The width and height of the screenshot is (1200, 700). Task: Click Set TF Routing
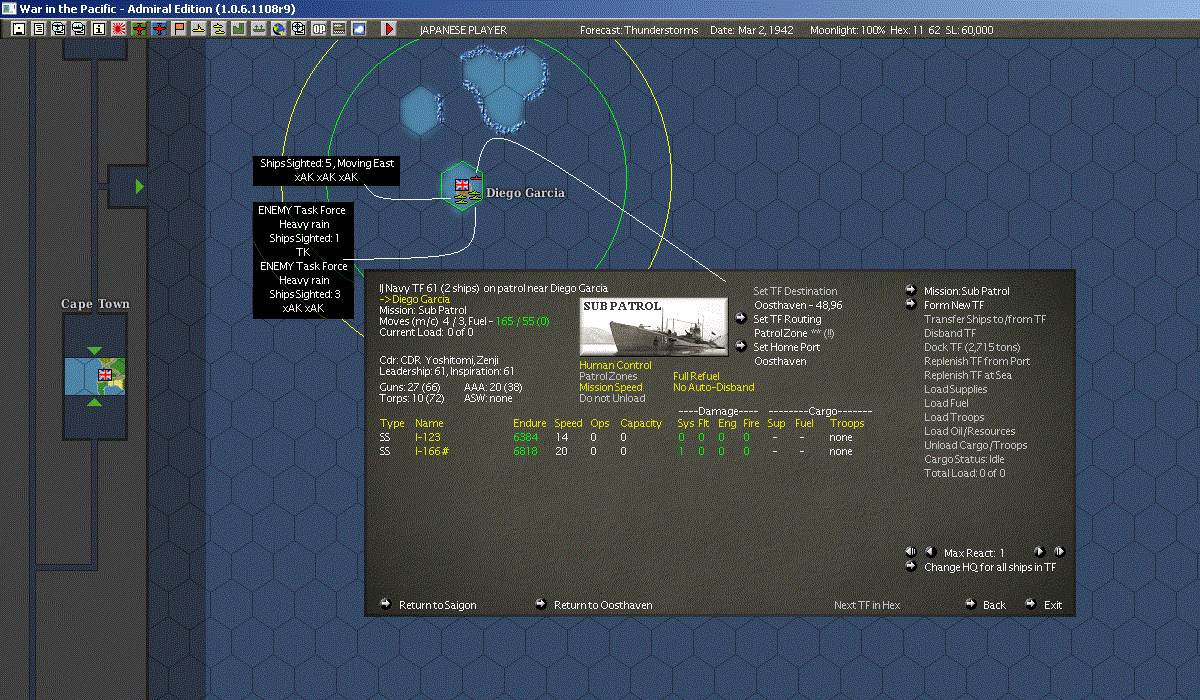787,319
